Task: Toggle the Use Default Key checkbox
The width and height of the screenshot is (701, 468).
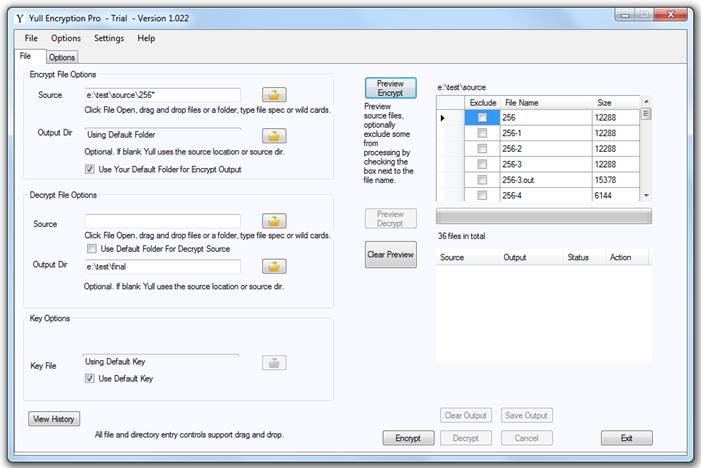Action: coord(91,379)
